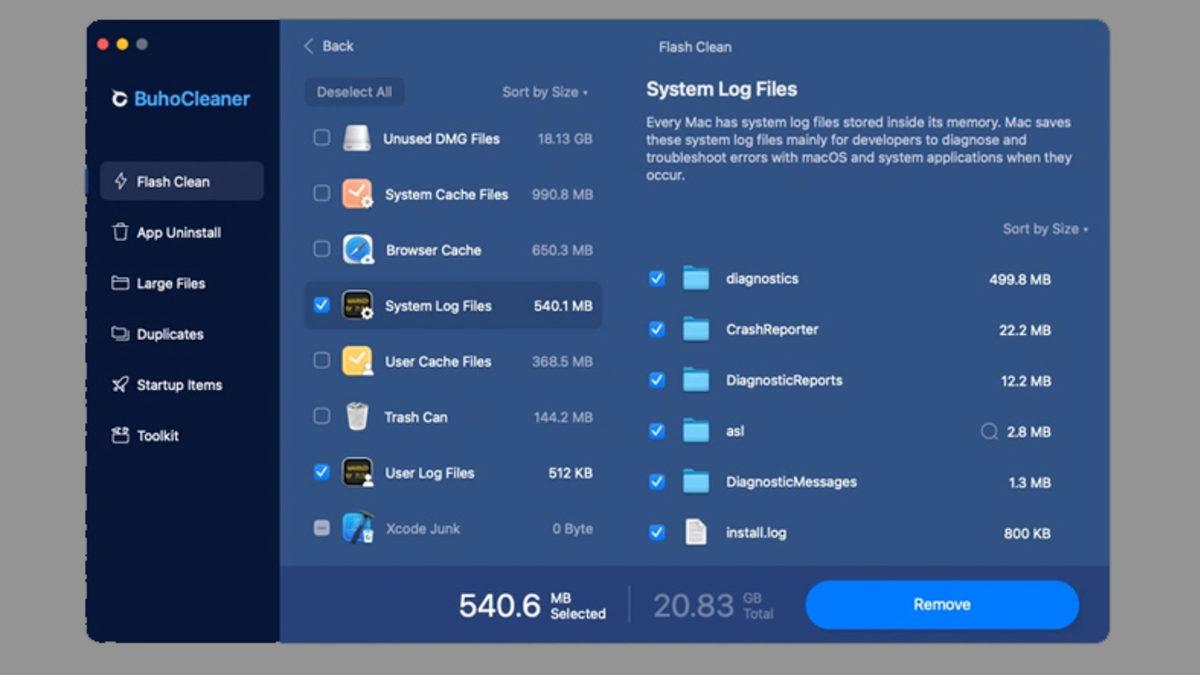The width and height of the screenshot is (1200, 675).
Task: Open the right Sort by Size dropdown
Action: 1042,228
